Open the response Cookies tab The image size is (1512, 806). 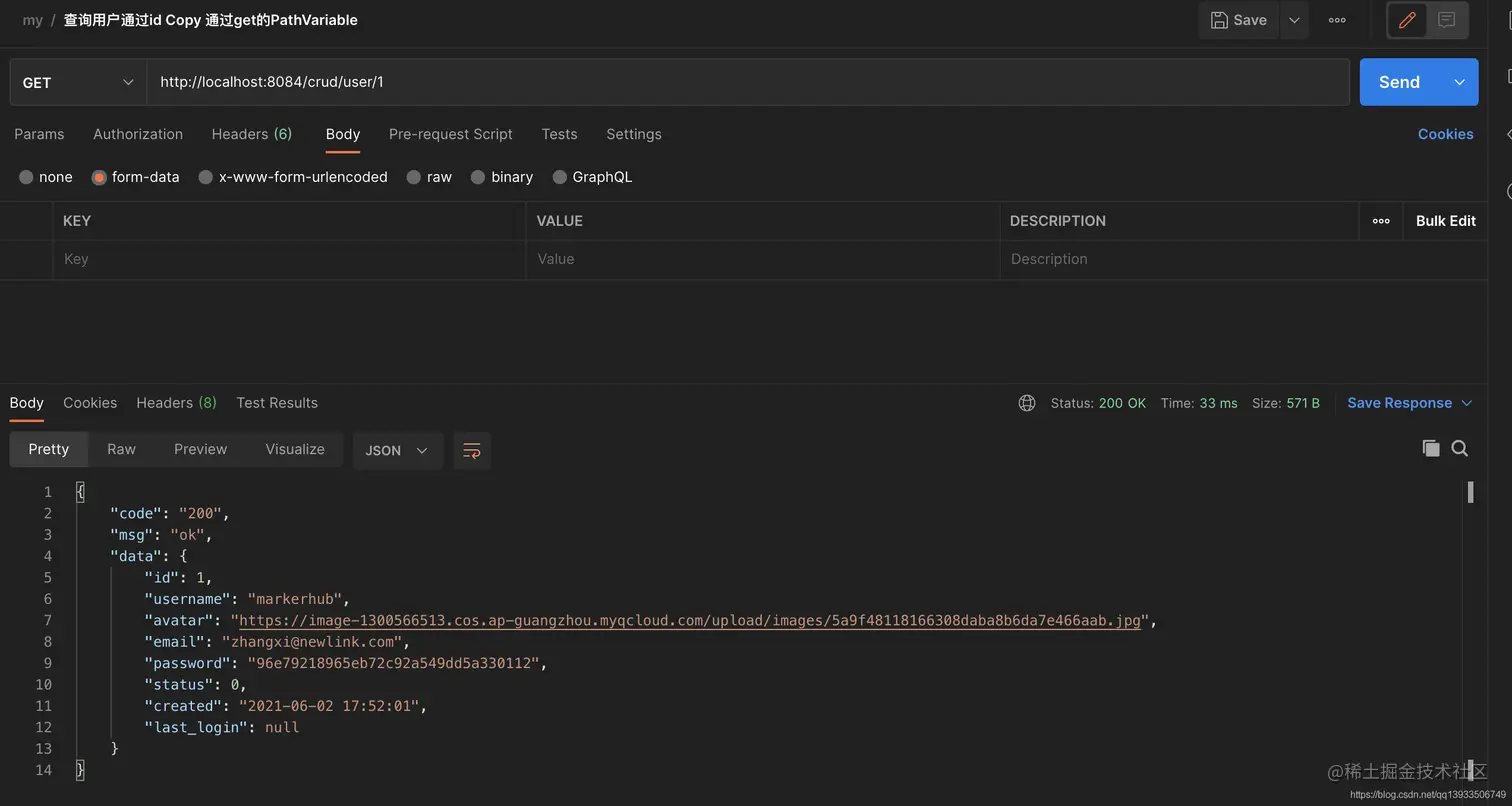90,403
